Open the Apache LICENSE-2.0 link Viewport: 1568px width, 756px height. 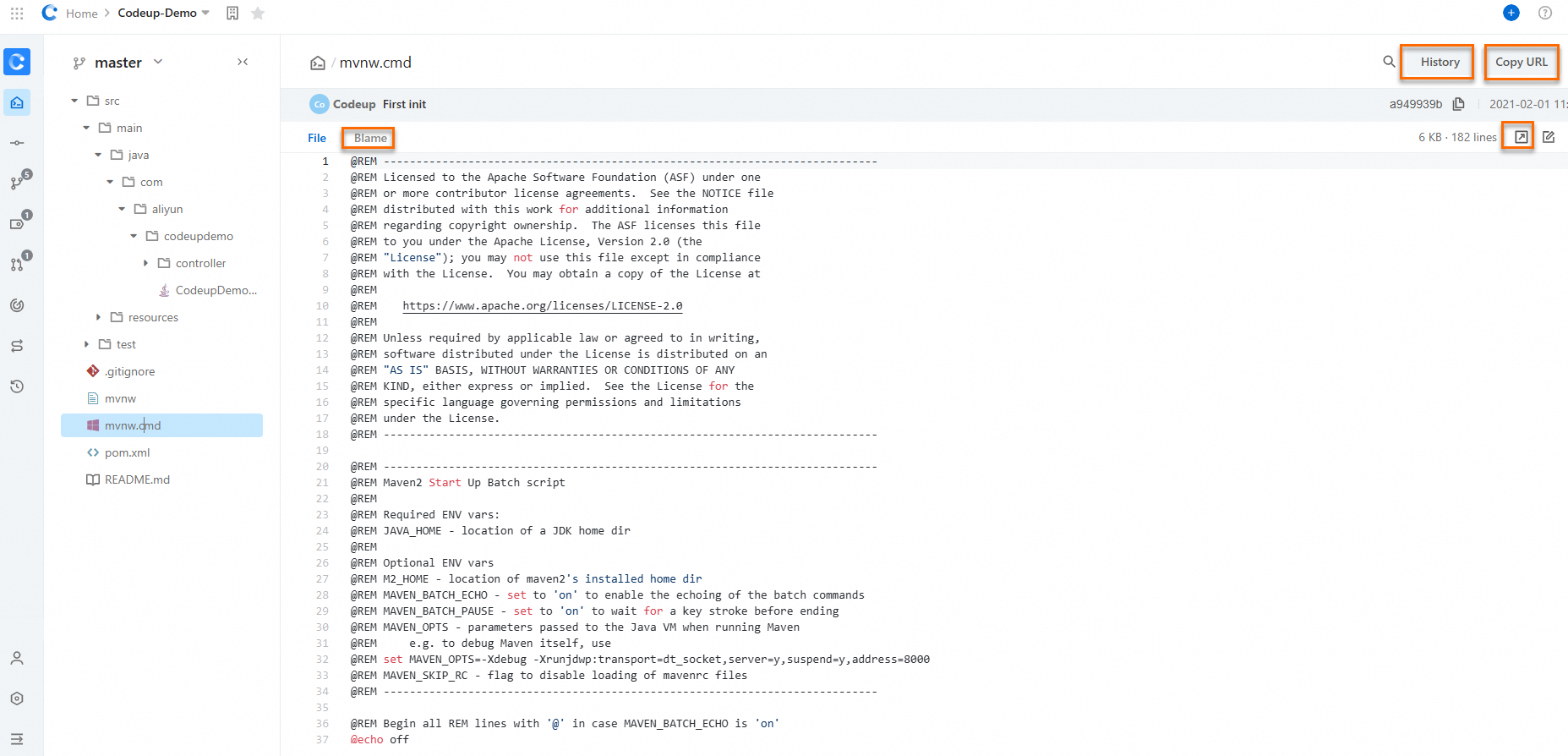pos(543,306)
